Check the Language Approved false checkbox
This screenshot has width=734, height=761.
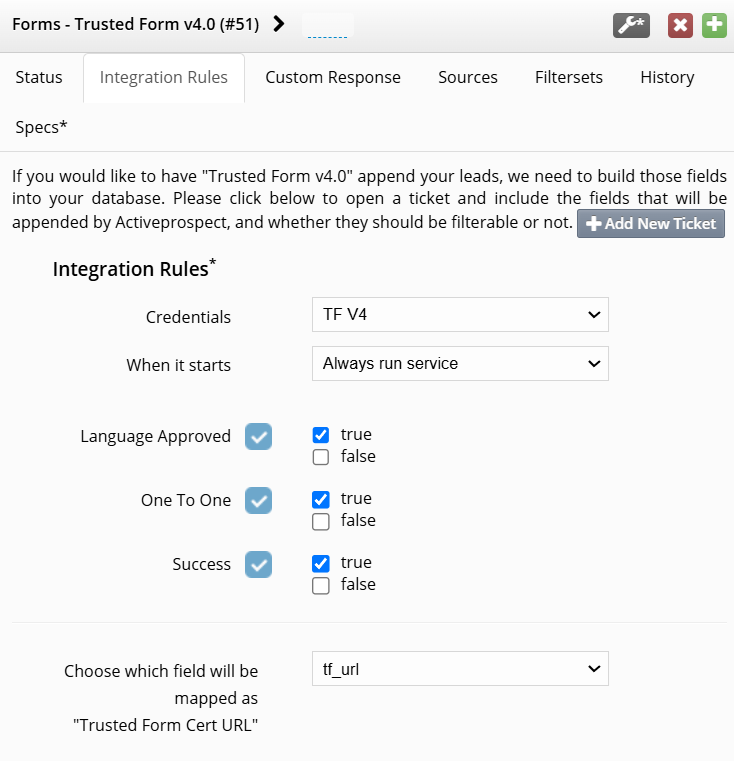click(321, 457)
